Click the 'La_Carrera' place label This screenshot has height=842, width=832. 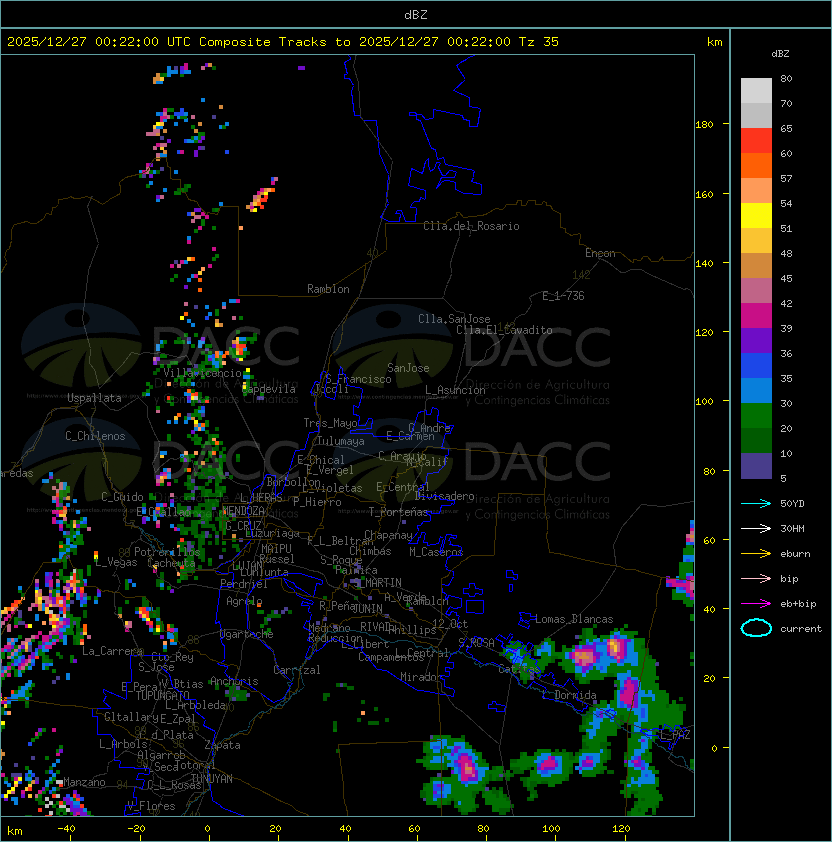point(112,651)
